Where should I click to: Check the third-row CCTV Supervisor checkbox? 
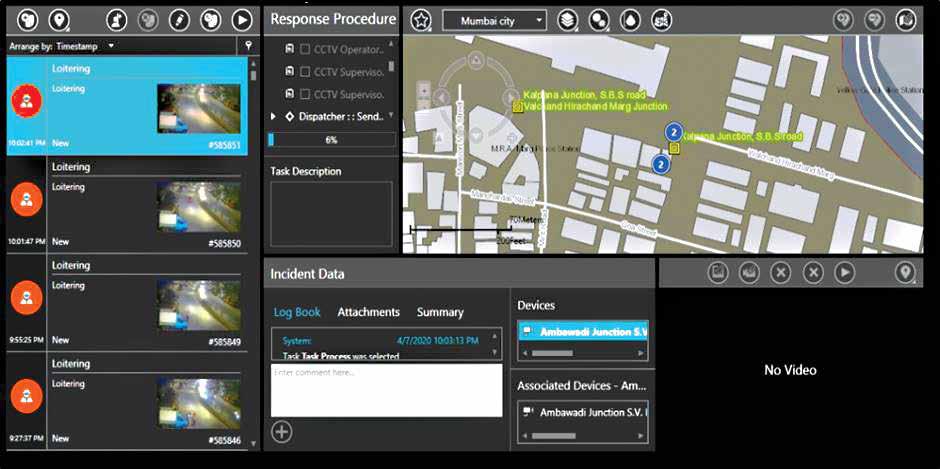[306, 94]
